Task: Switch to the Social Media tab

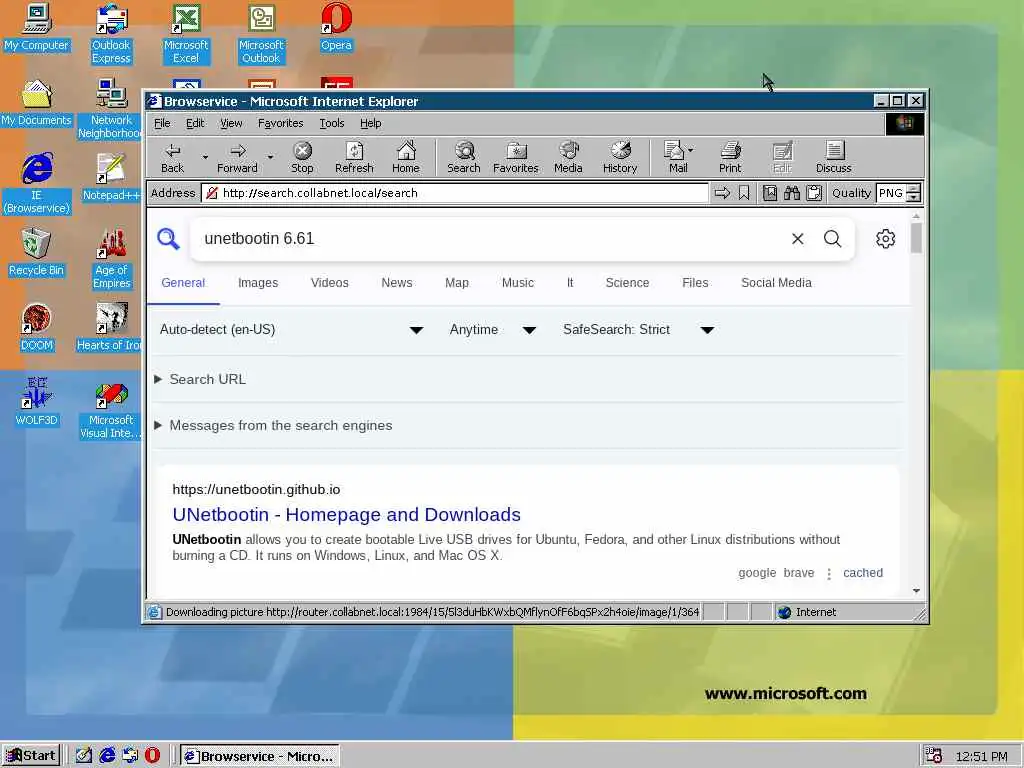Action: [776, 283]
